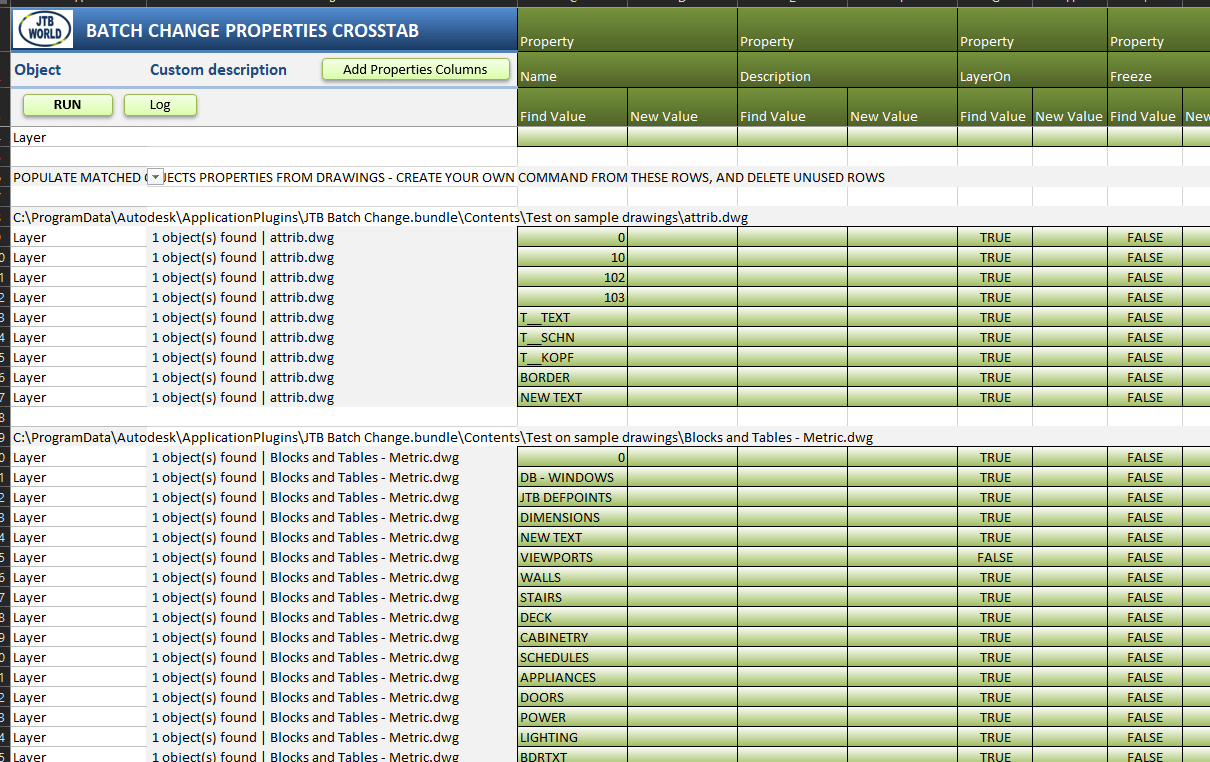The width and height of the screenshot is (1210, 762).
Task: Select the cell with layer name 102
Action: pos(572,277)
